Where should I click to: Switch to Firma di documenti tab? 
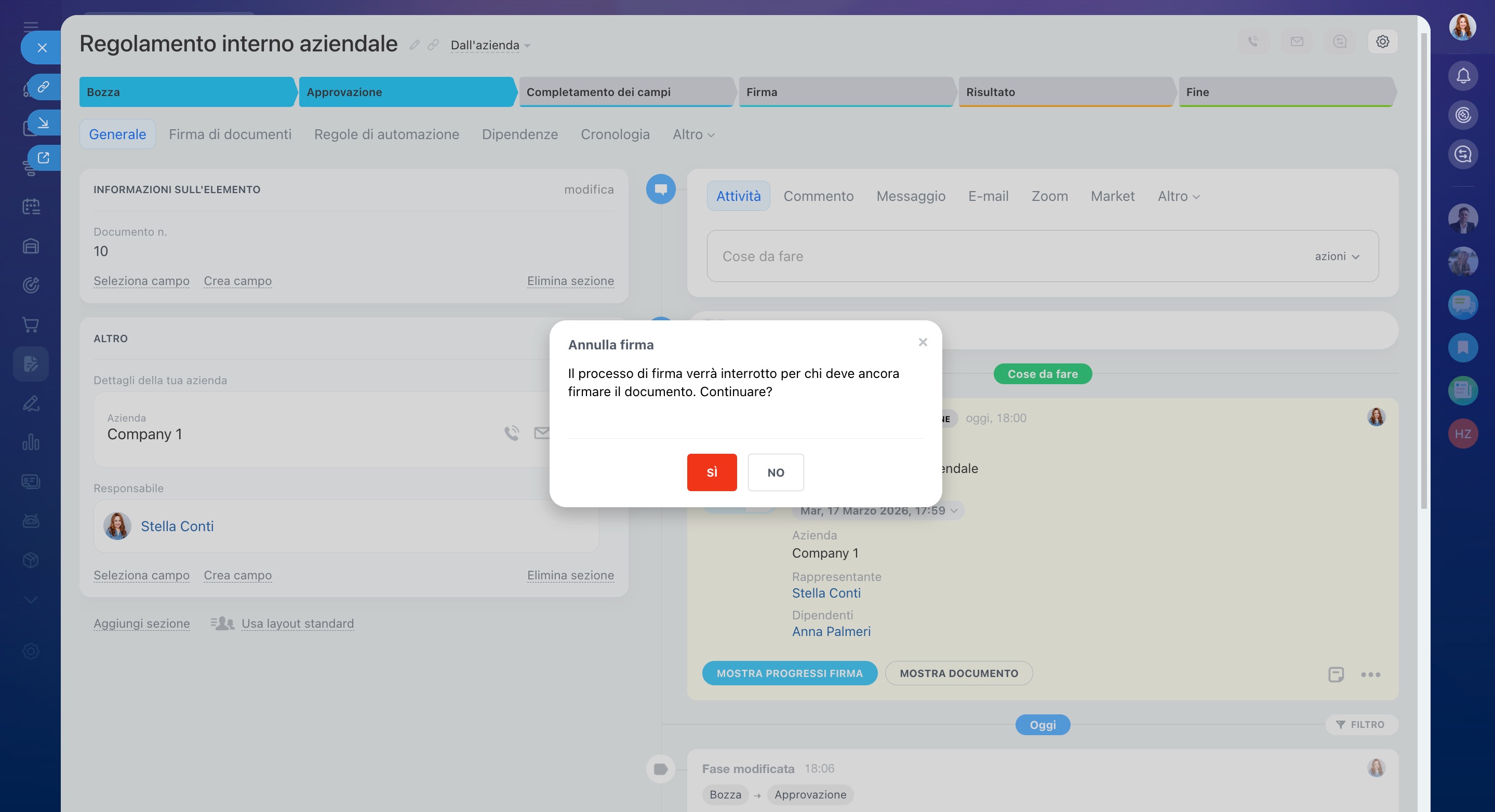pyautogui.click(x=230, y=134)
